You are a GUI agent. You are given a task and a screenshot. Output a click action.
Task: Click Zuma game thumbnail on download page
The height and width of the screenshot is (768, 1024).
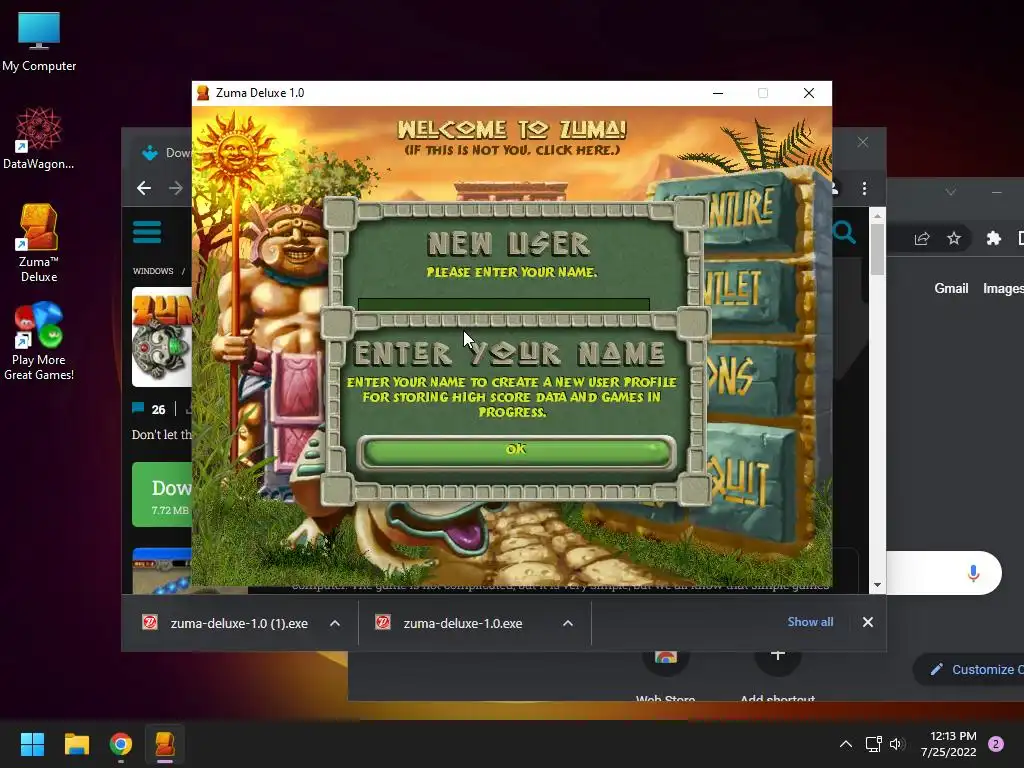162,337
